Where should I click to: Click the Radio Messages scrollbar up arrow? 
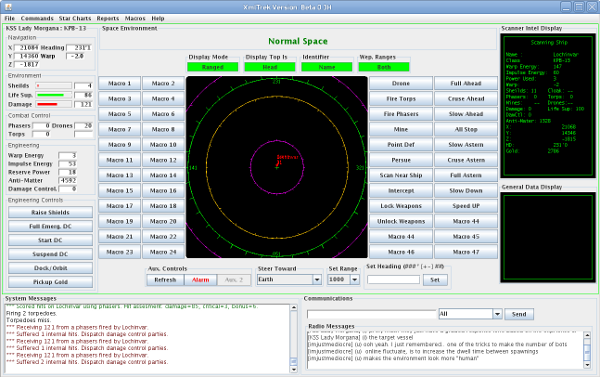(587, 335)
